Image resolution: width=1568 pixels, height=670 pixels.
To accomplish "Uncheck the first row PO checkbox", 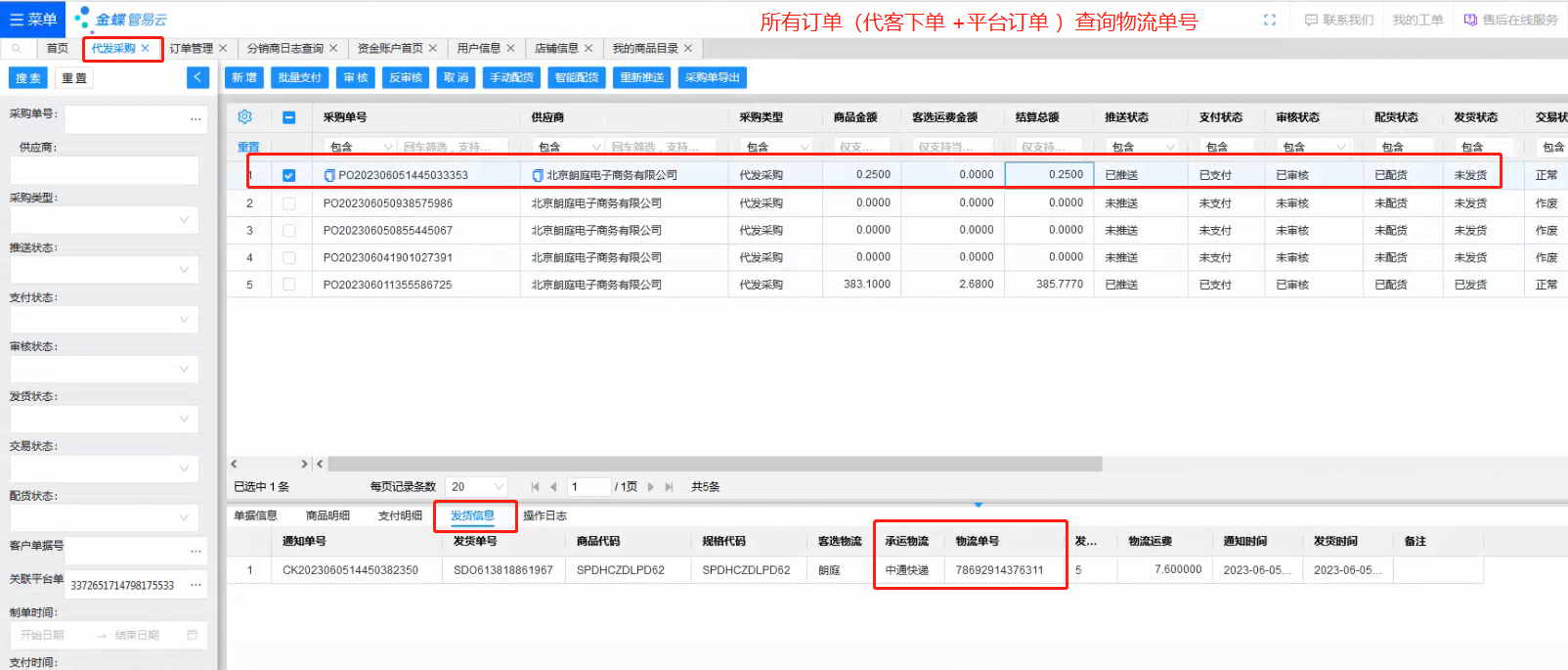I will click(288, 175).
